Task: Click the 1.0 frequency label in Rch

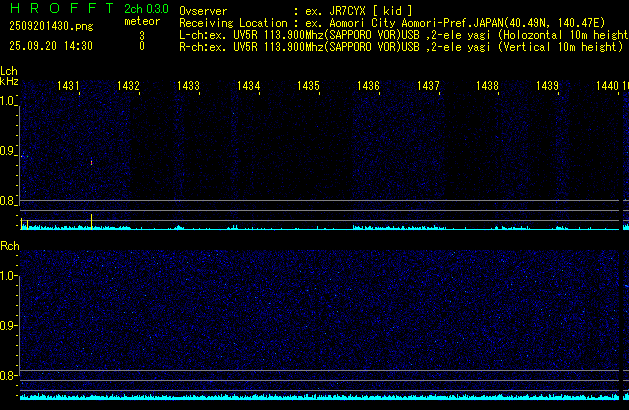Action: [8, 276]
